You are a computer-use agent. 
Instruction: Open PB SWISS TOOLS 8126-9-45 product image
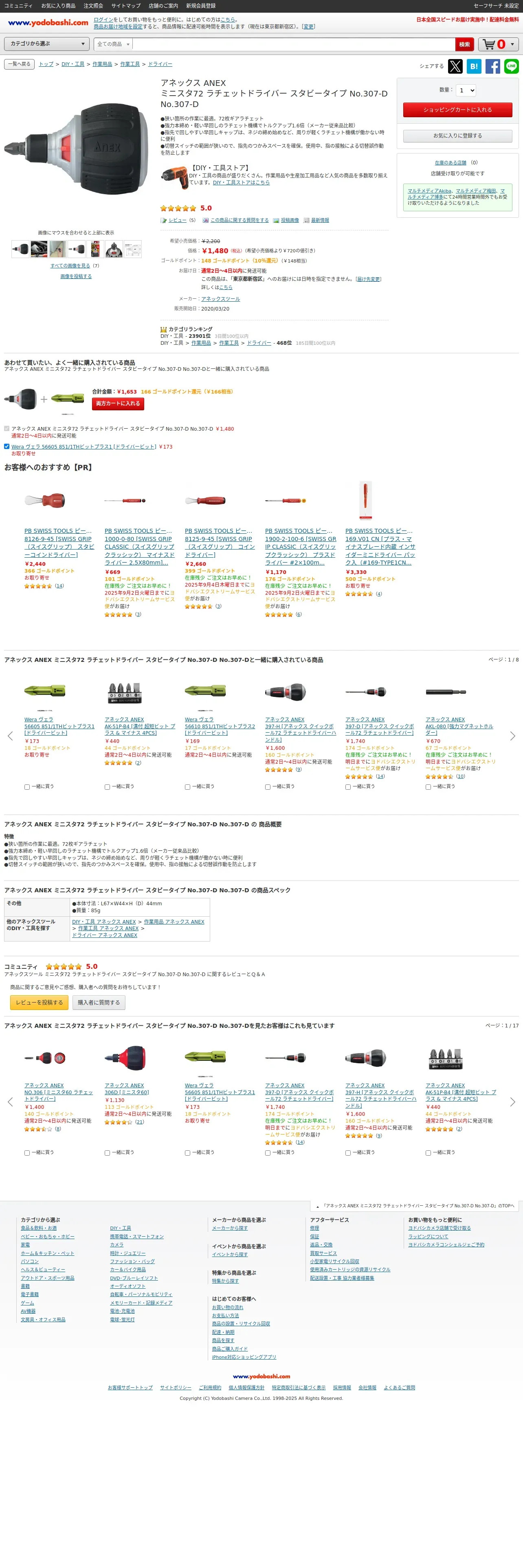(44, 500)
